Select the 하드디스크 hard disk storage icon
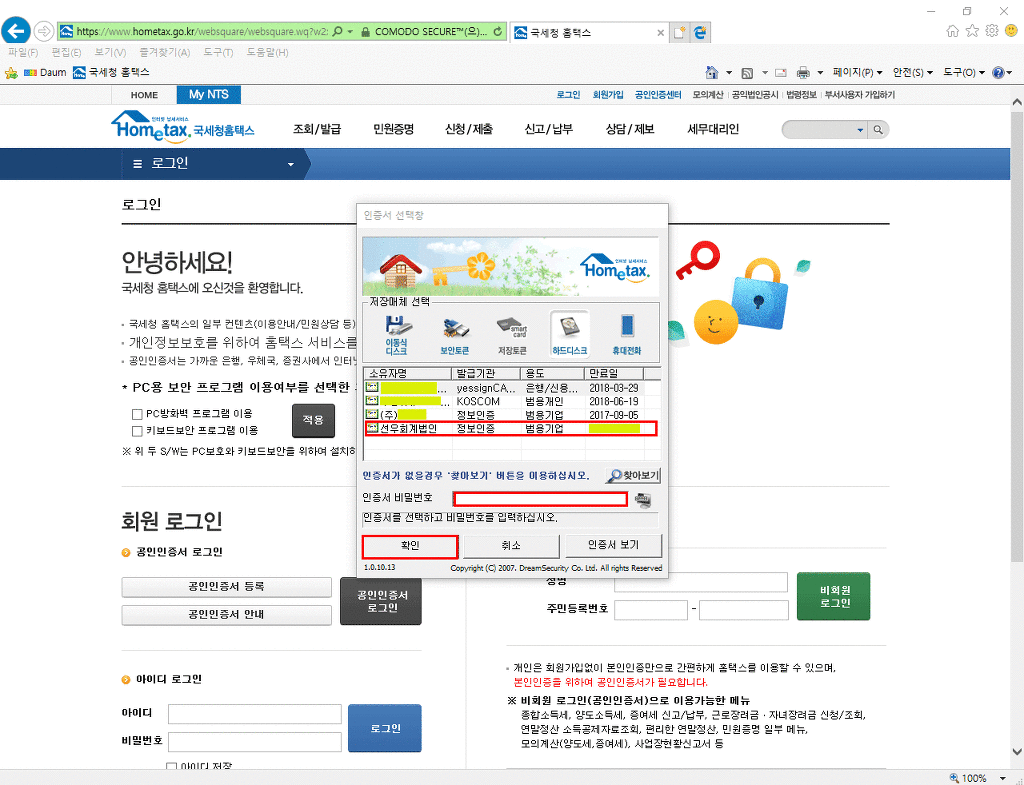The width and height of the screenshot is (1024, 785). [x=569, y=334]
